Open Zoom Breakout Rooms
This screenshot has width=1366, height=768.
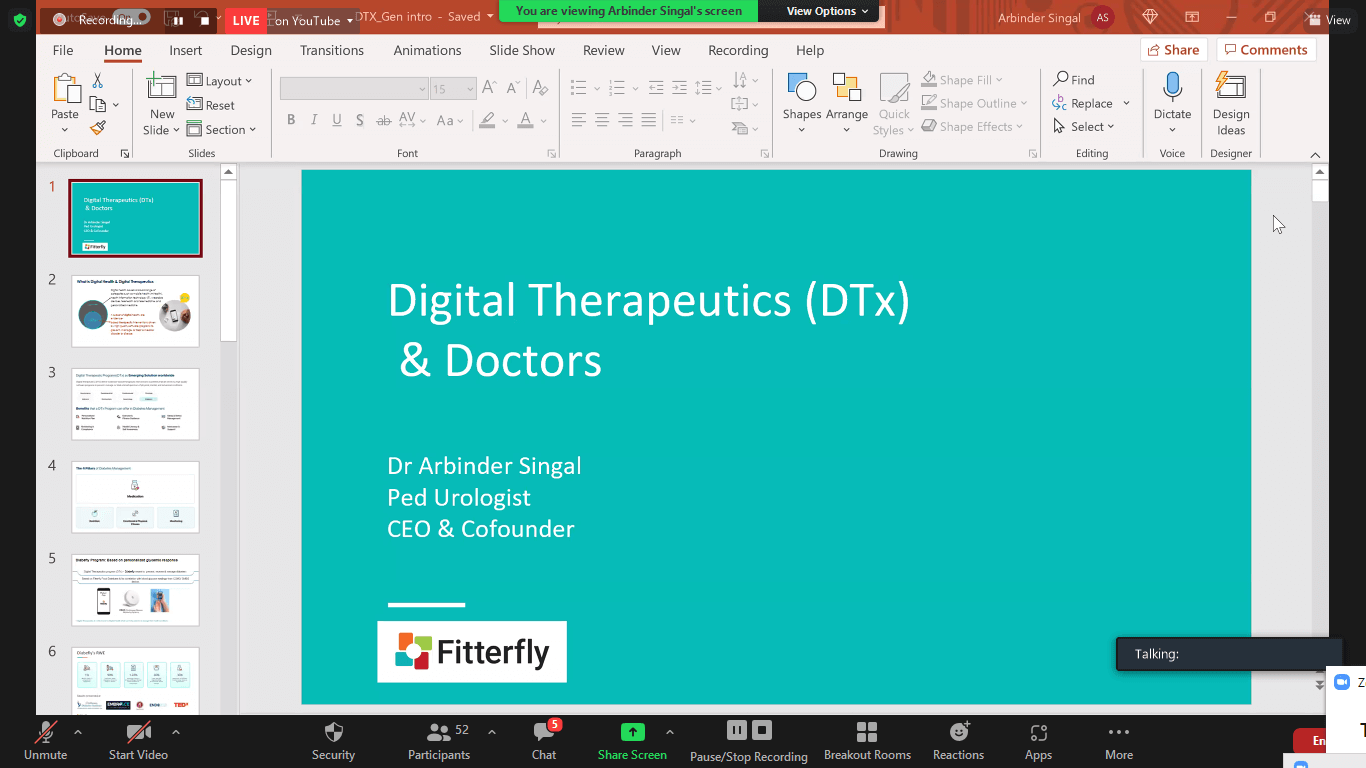click(867, 742)
